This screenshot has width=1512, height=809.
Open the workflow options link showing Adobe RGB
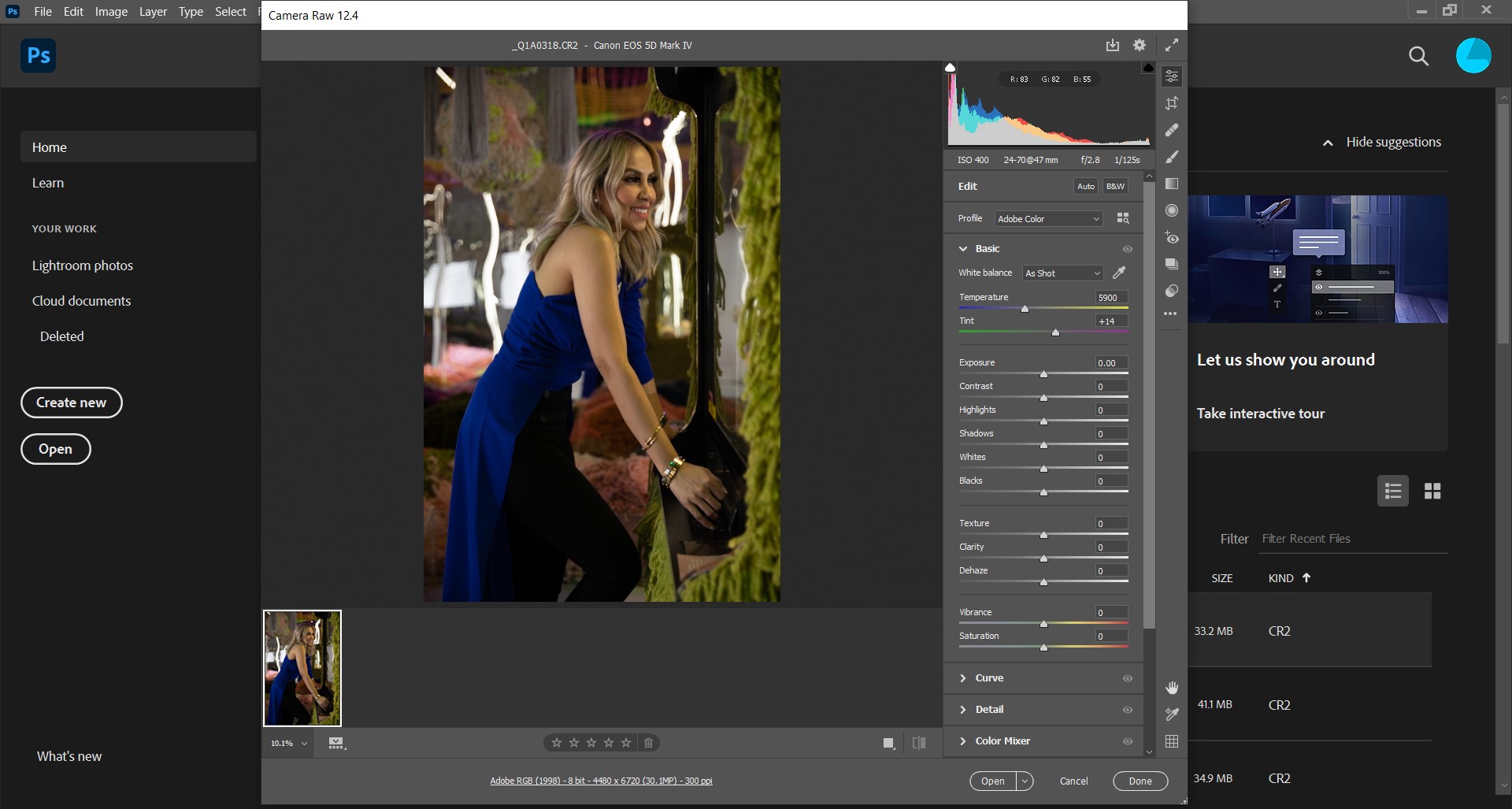[x=601, y=781]
